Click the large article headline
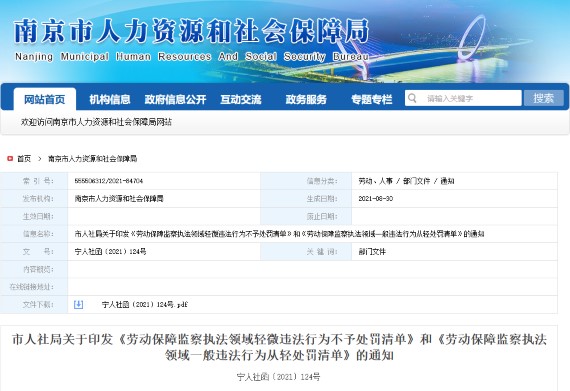Image resolution: width=570 pixels, height=391 pixels. pos(279,347)
